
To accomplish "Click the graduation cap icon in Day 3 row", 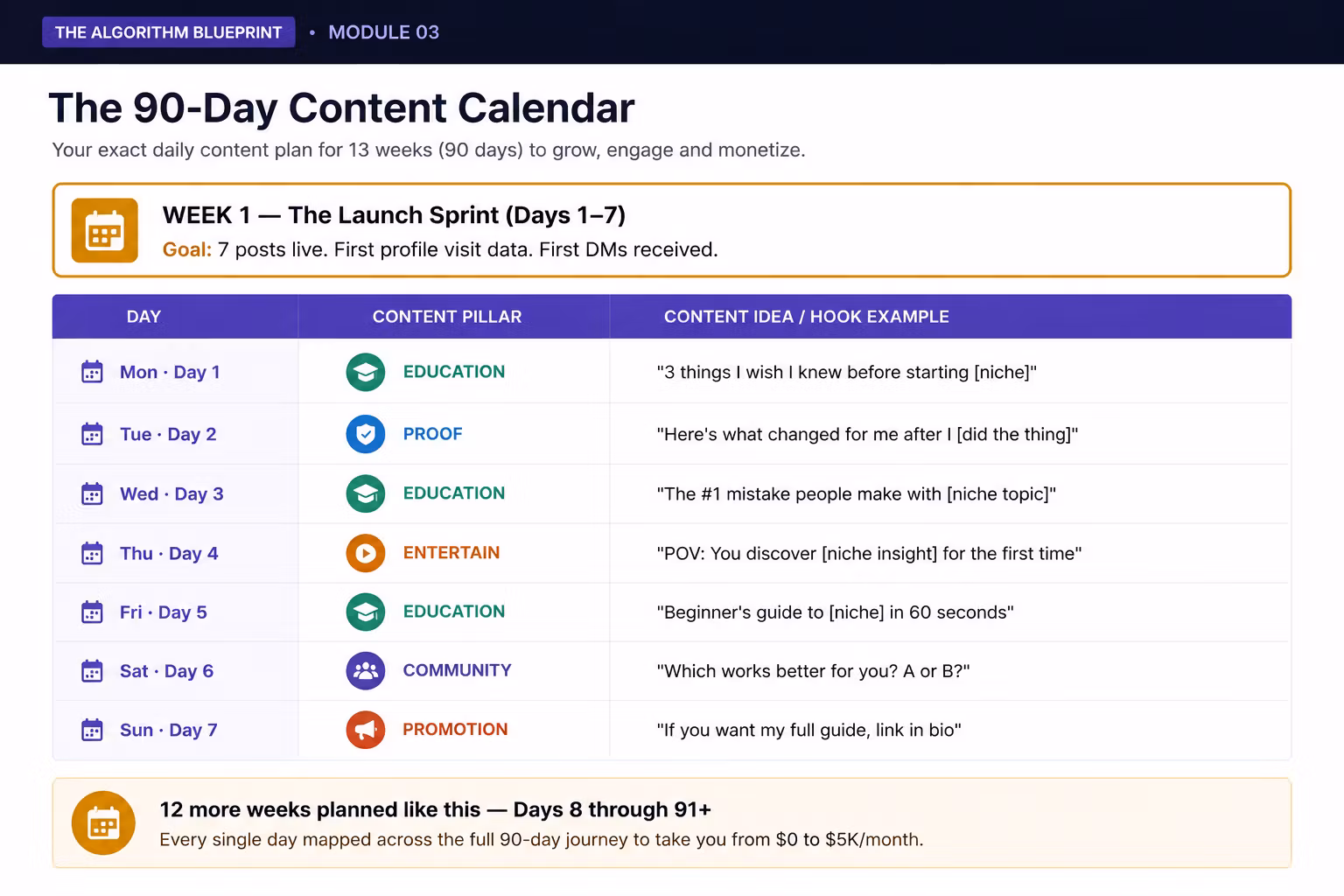I will point(366,493).
